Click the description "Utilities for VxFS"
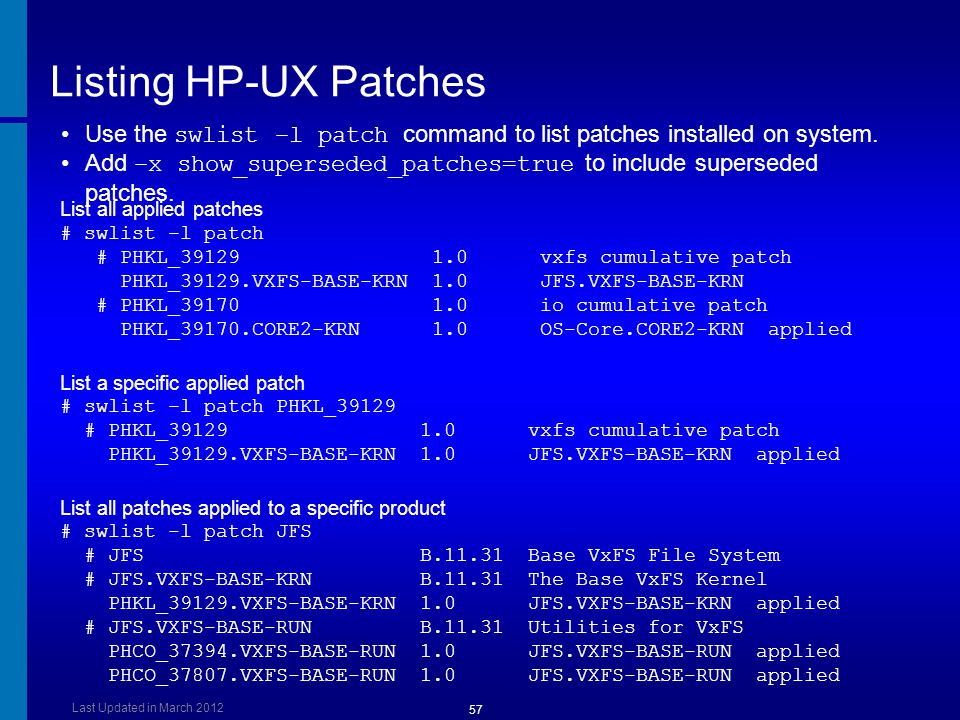Viewport: 960px width, 720px height. [x=636, y=628]
